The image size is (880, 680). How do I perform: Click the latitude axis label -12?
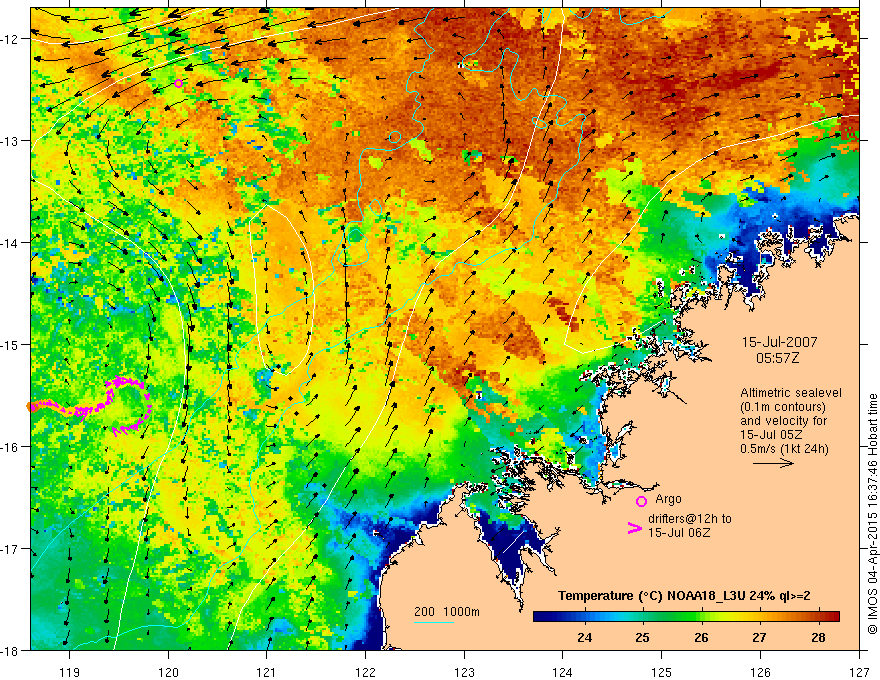point(11,39)
